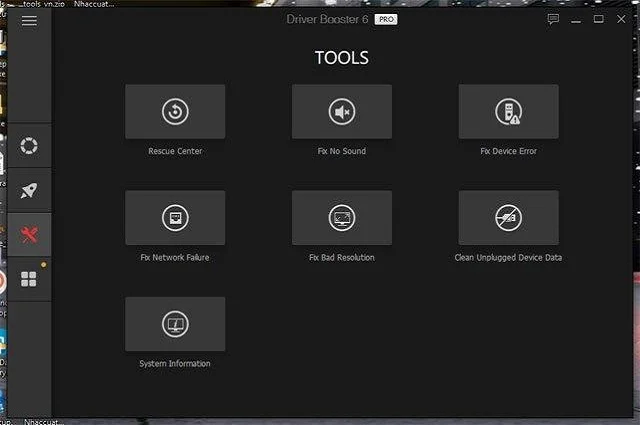Click the Fix Bad Resolution label
640x425 pixels.
342,258
